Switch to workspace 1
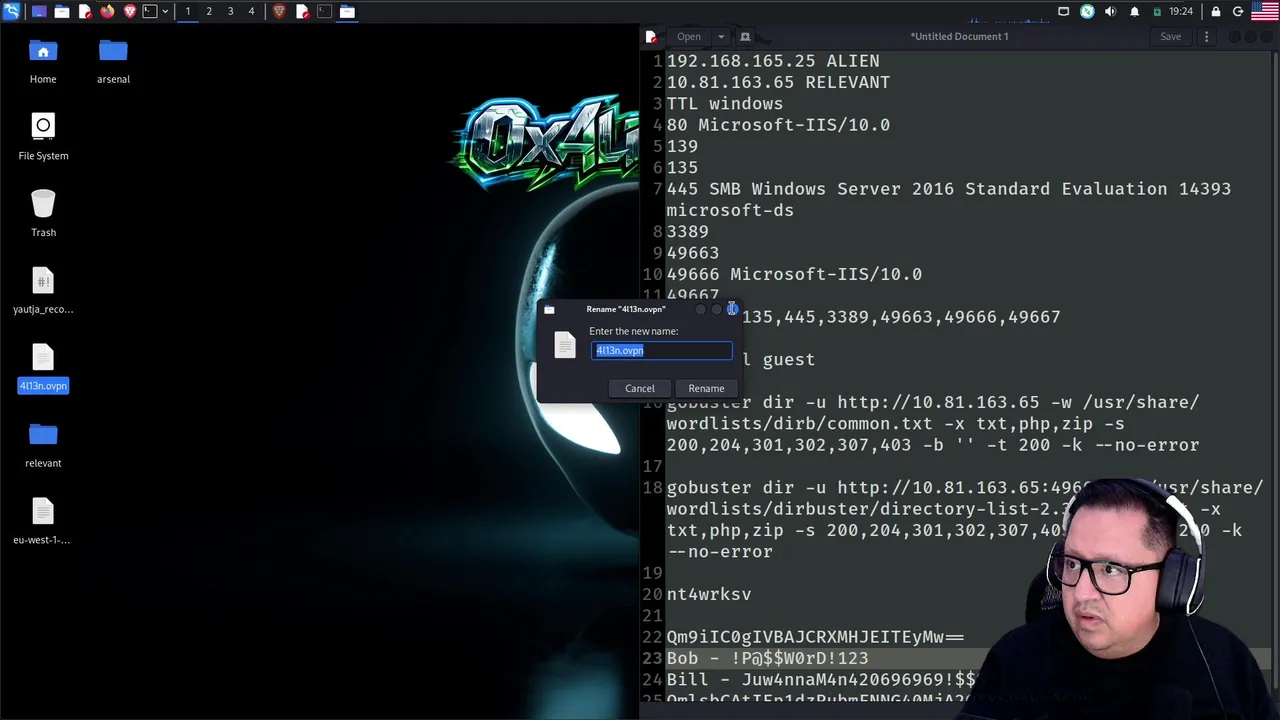This screenshot has height=720, width=1280. 188,11
